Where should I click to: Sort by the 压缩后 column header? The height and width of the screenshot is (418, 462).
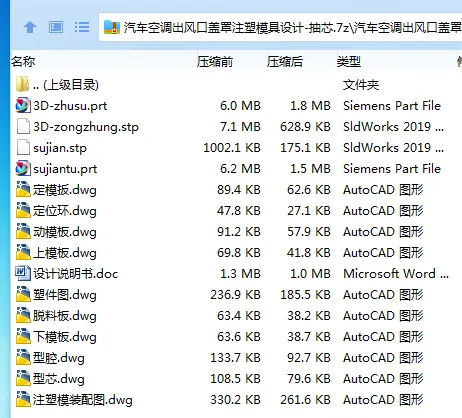click(285, 61)
